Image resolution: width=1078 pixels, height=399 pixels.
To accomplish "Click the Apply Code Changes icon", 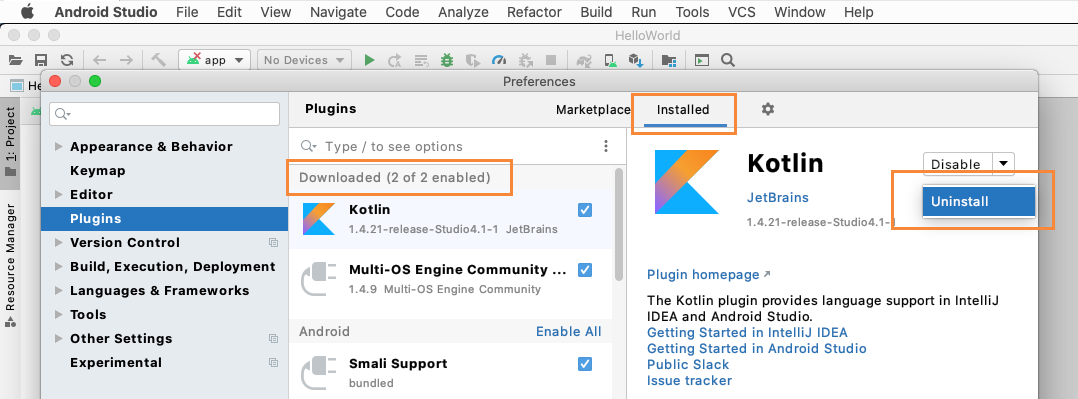I will click(x=421, y=61).
